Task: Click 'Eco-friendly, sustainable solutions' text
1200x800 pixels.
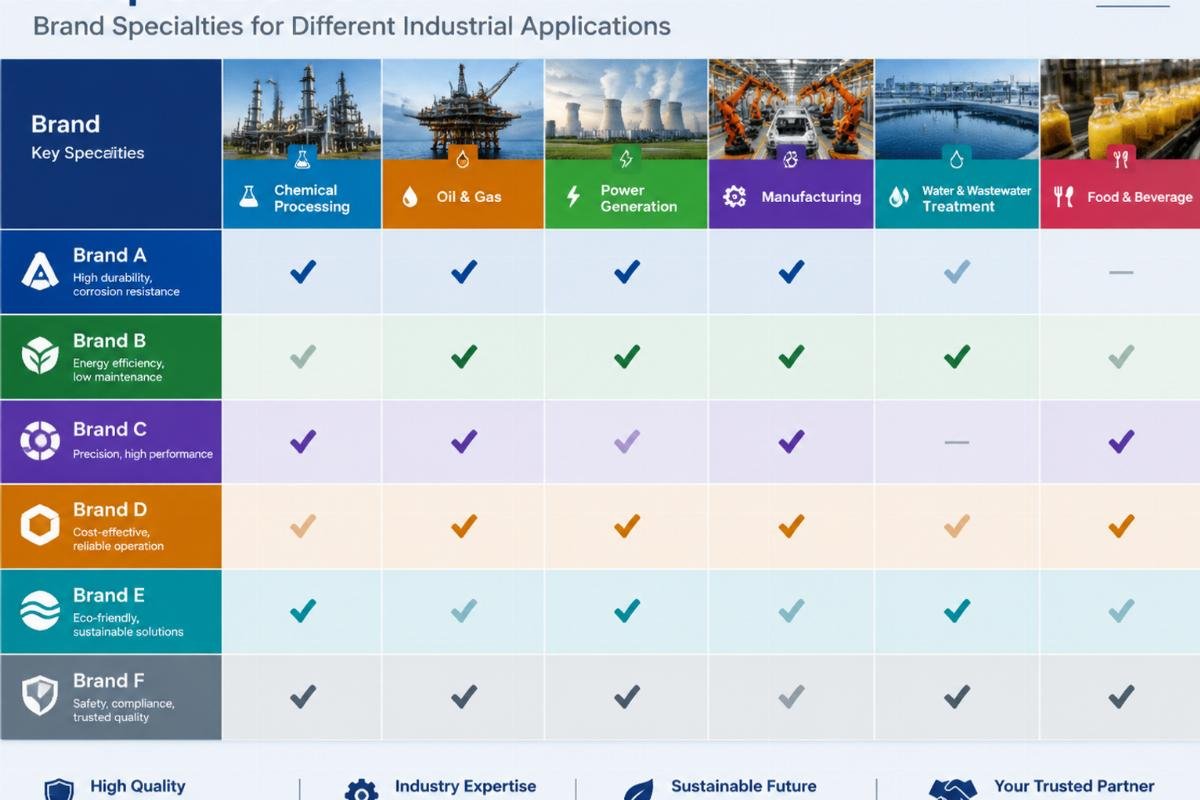Action: 128,625
